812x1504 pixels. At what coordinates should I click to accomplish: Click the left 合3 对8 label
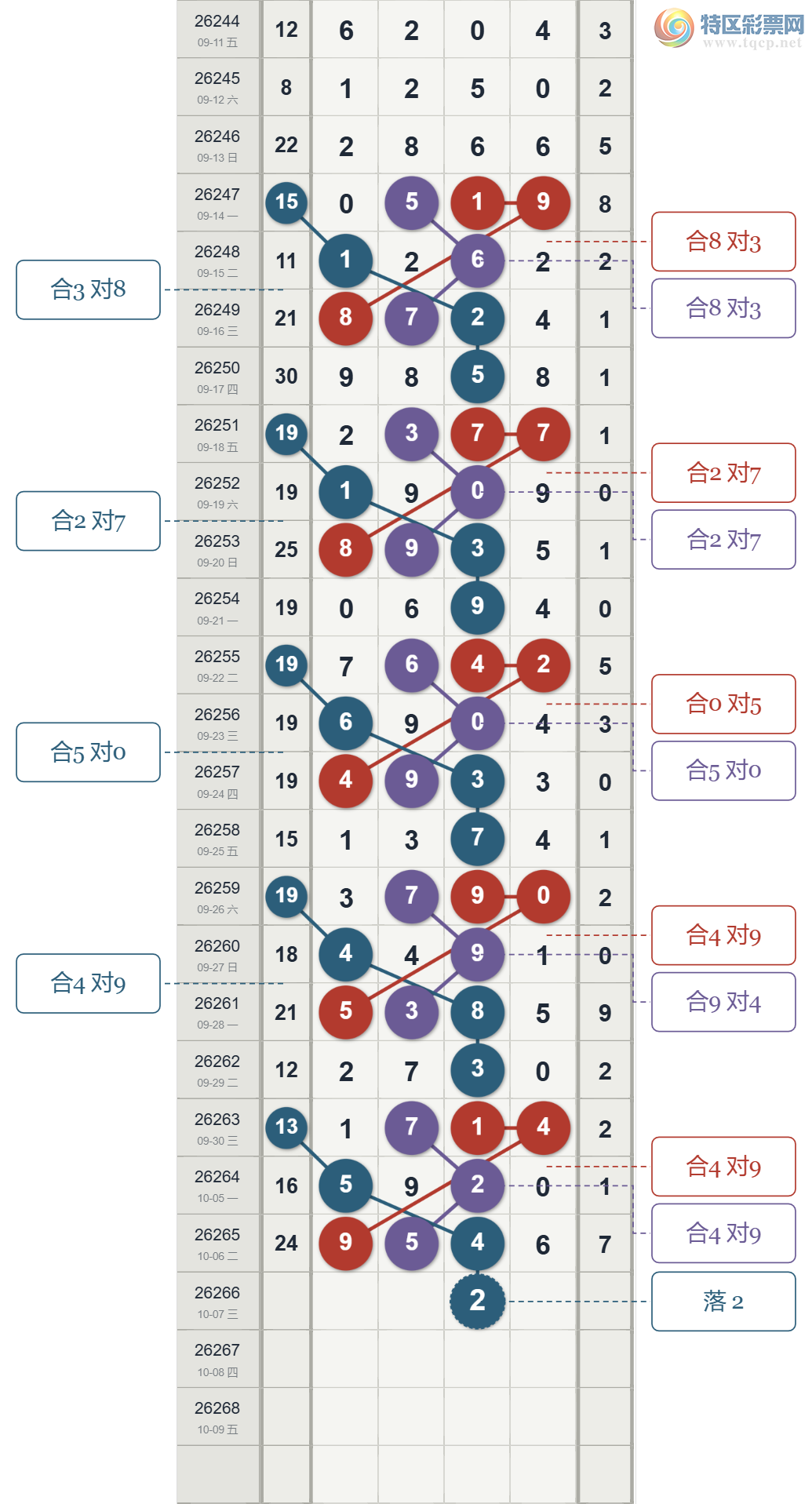88,290
